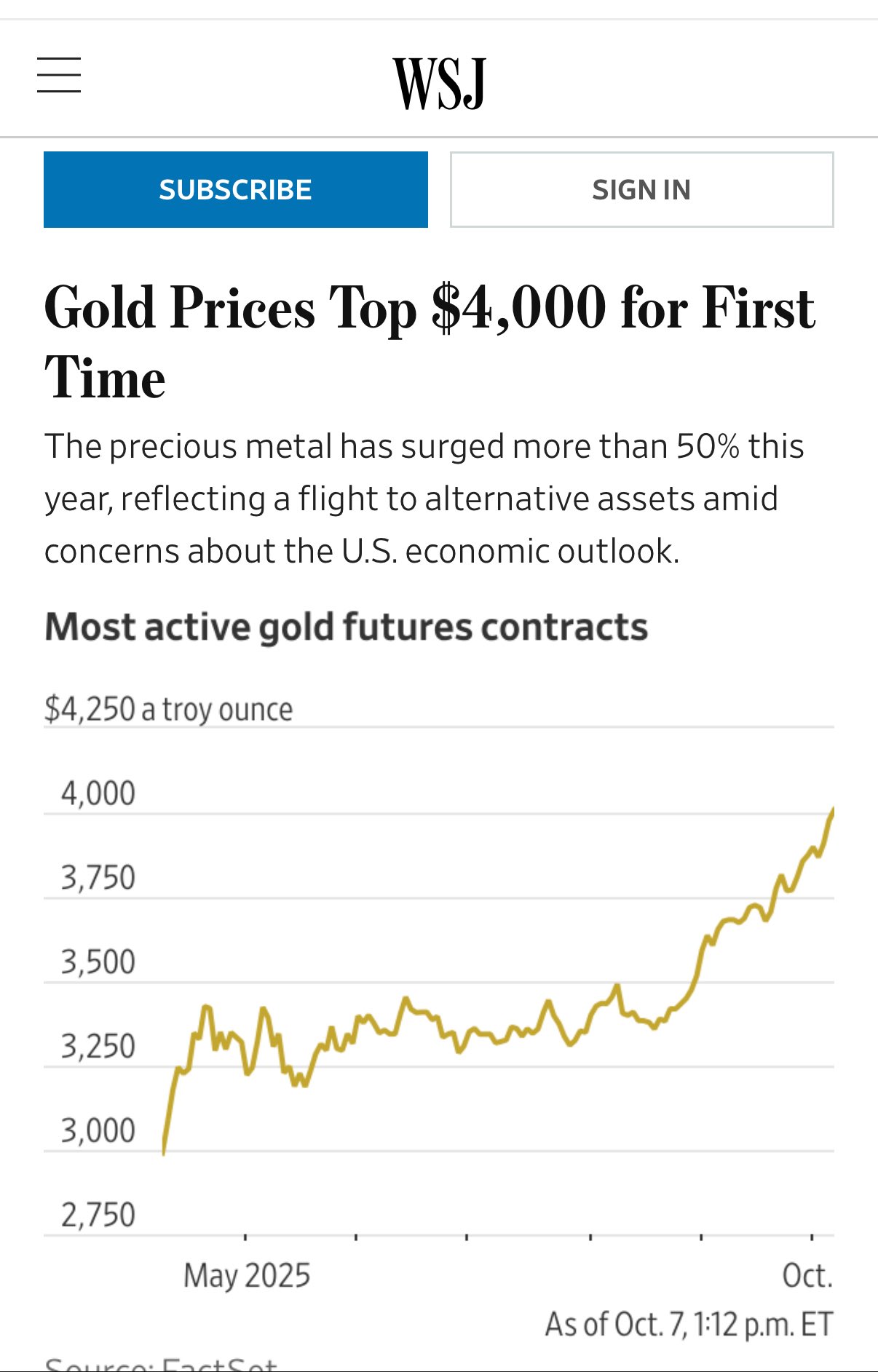Click the '$4,250 a troy ounce' axis label

[169, 709]
